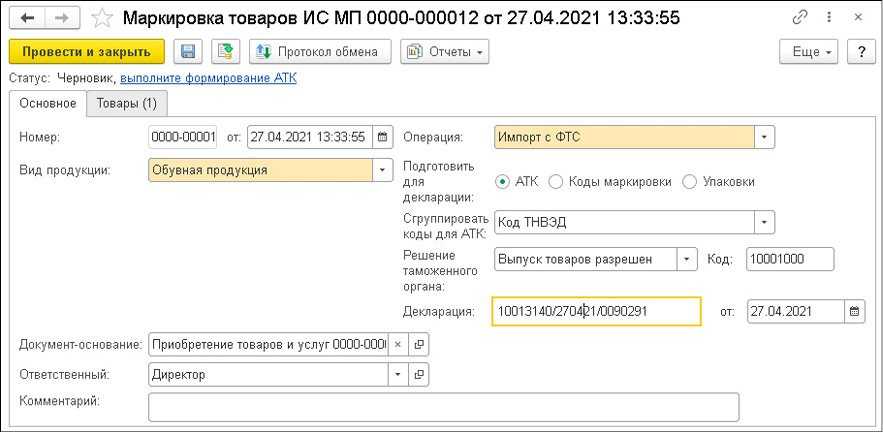Expand the Операция dropdown
This screenshot has height=432, width=883.
click(764, 137)
